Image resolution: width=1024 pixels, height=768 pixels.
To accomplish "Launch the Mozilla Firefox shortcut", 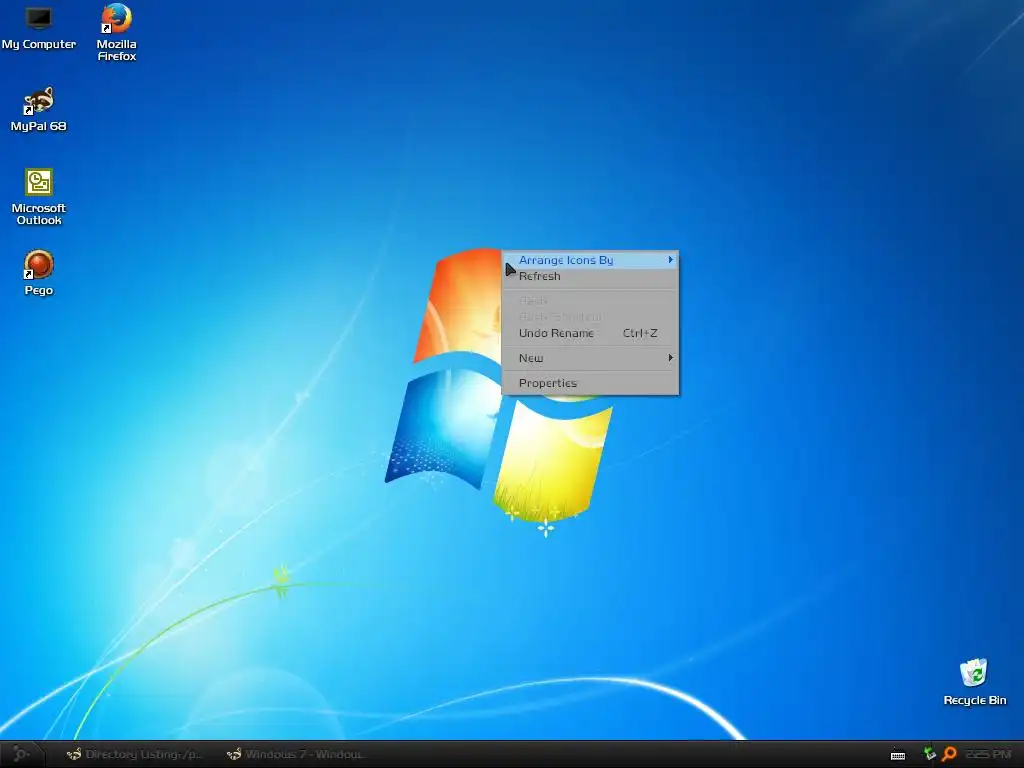I will coord(116,33).
